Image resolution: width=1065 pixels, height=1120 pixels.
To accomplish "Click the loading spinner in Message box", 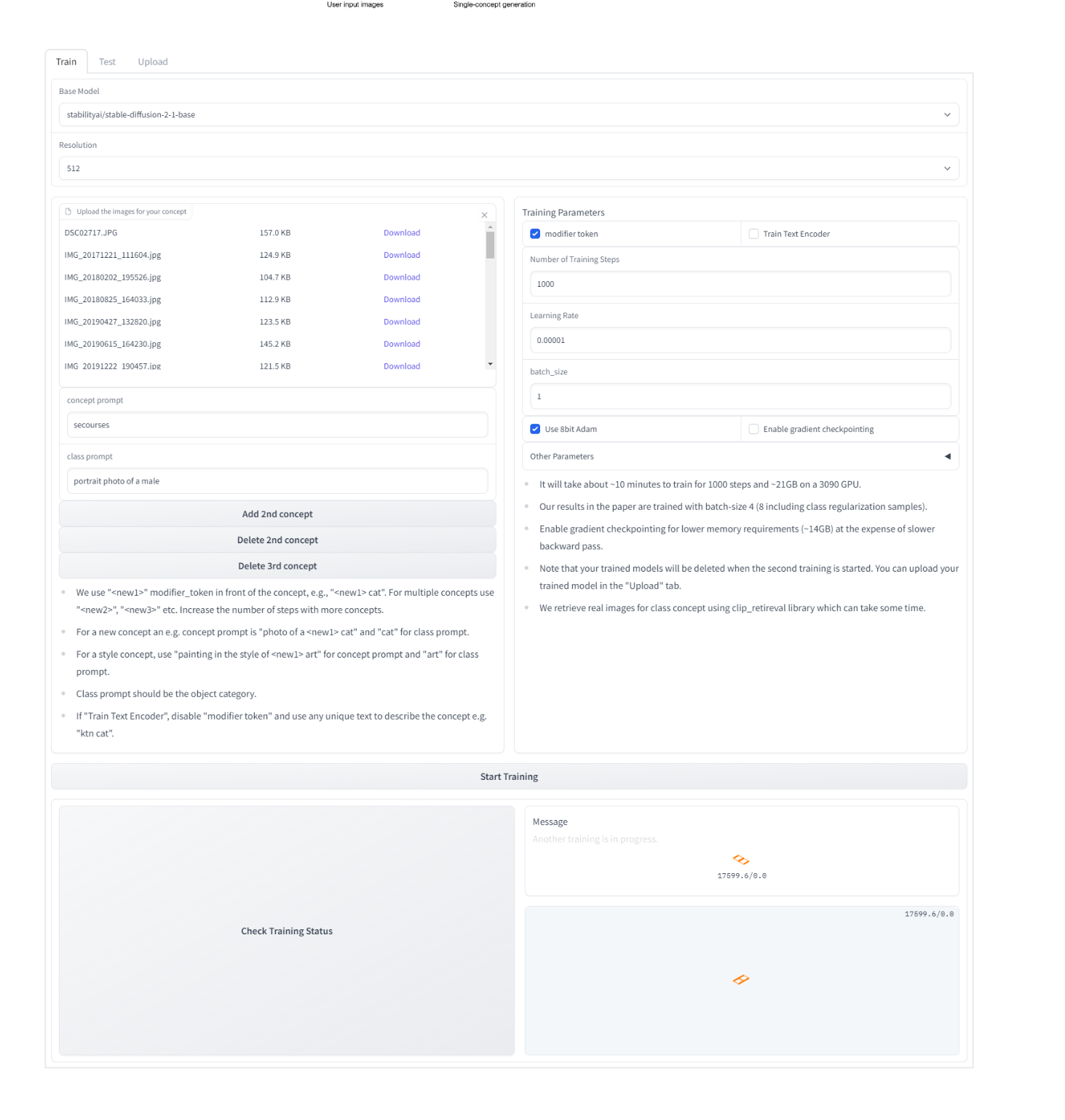I will click(741, 860).
